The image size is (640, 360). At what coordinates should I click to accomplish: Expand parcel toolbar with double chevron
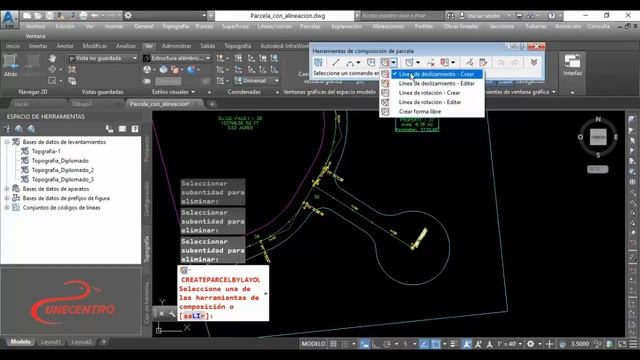[x=533, y=62]
